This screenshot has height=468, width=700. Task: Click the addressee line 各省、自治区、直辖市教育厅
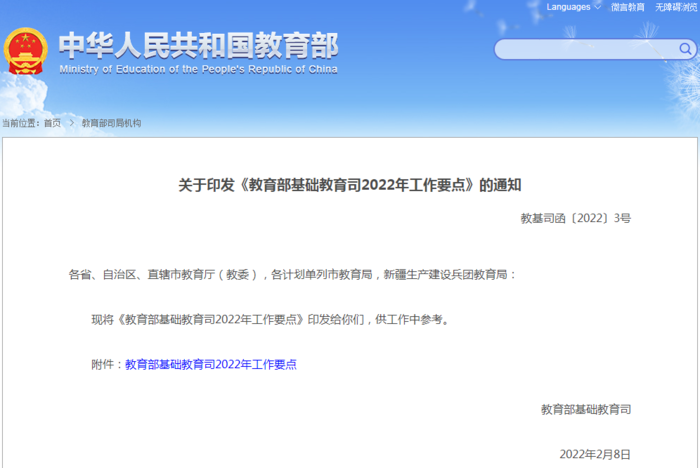tap(292, 275)
